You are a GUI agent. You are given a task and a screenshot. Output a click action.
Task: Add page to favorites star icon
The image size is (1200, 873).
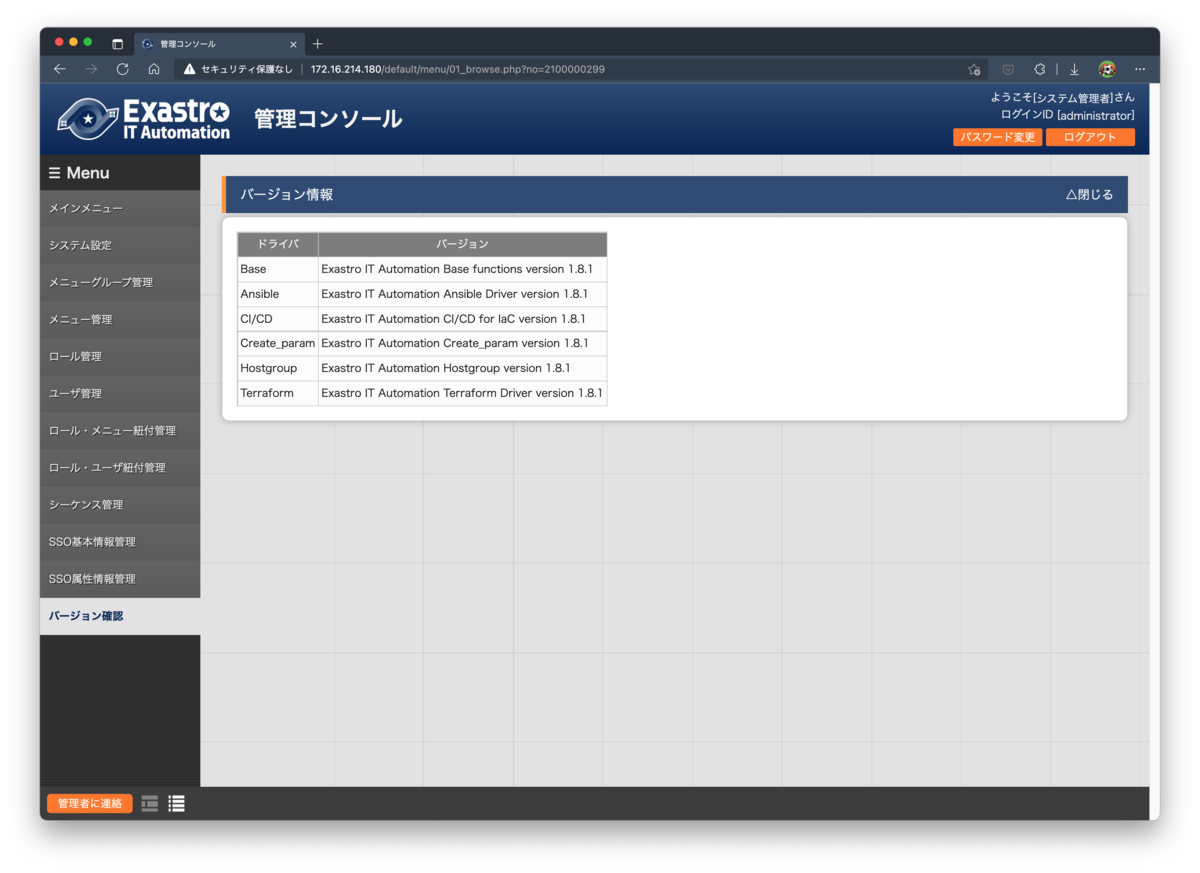pos(974,69)
